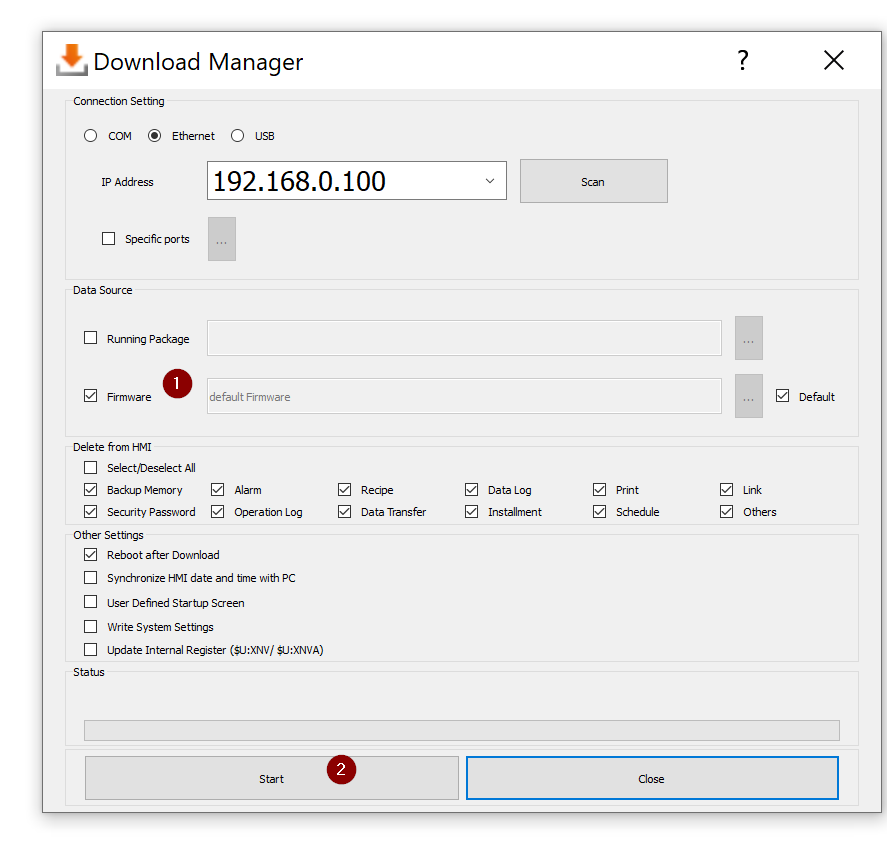Select the USB connection option

tap(238, 136)
